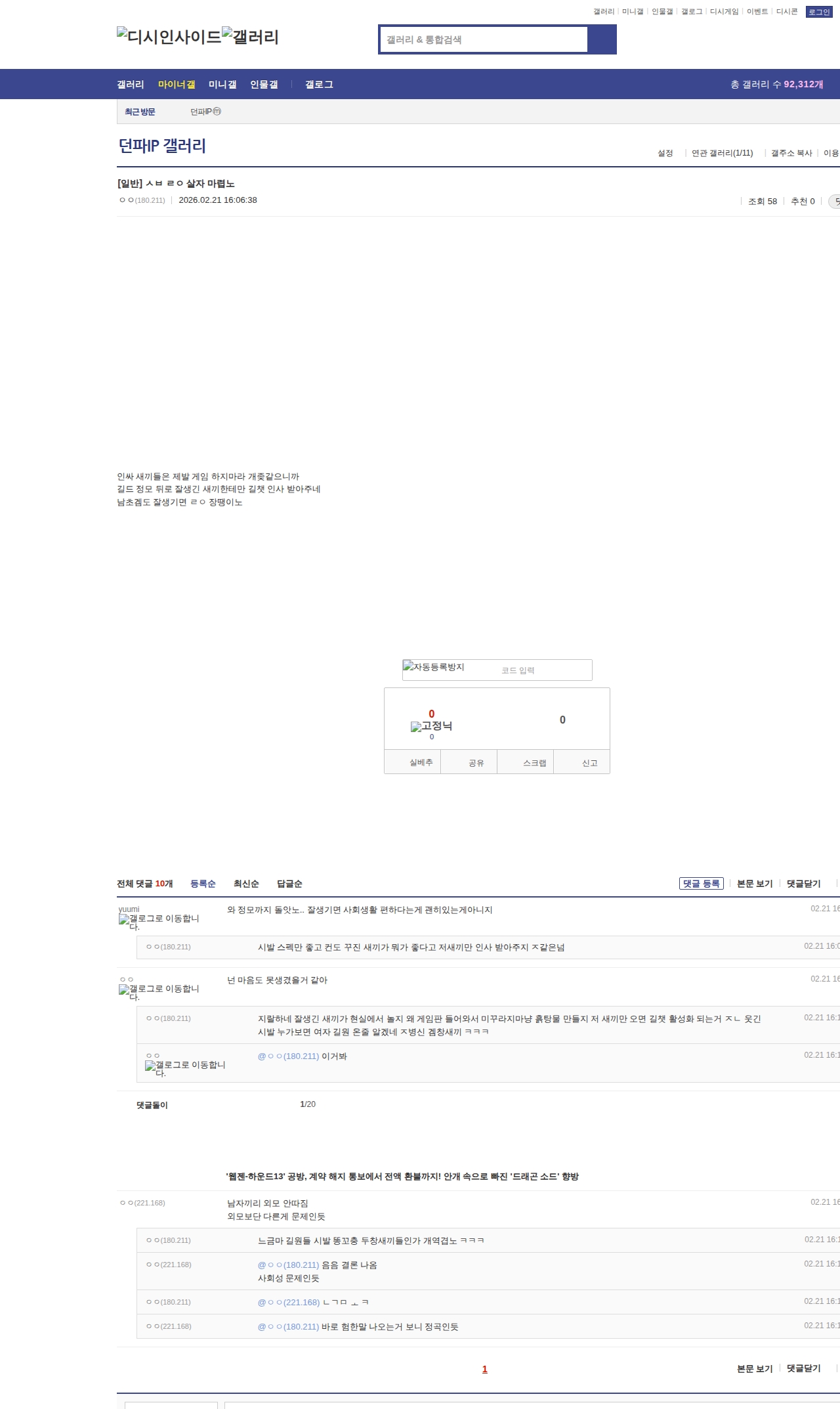Click the 로그인 button
Image resolution: width=840 pixels, height=1409 pixels.
coord(819,12)
